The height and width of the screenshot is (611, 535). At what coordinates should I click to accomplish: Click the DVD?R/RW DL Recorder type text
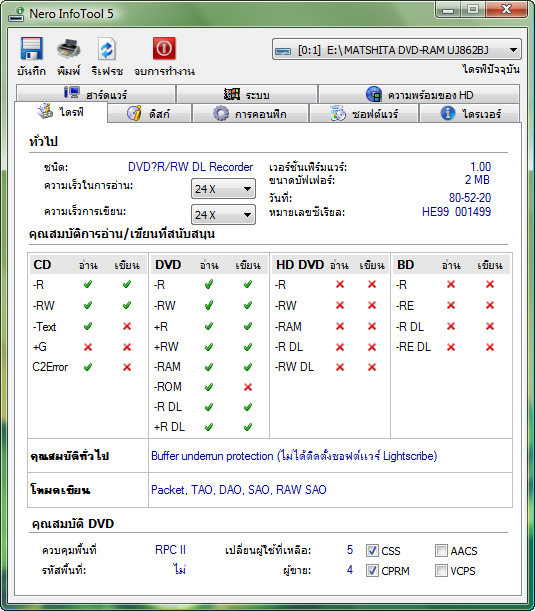click(190, 167)
